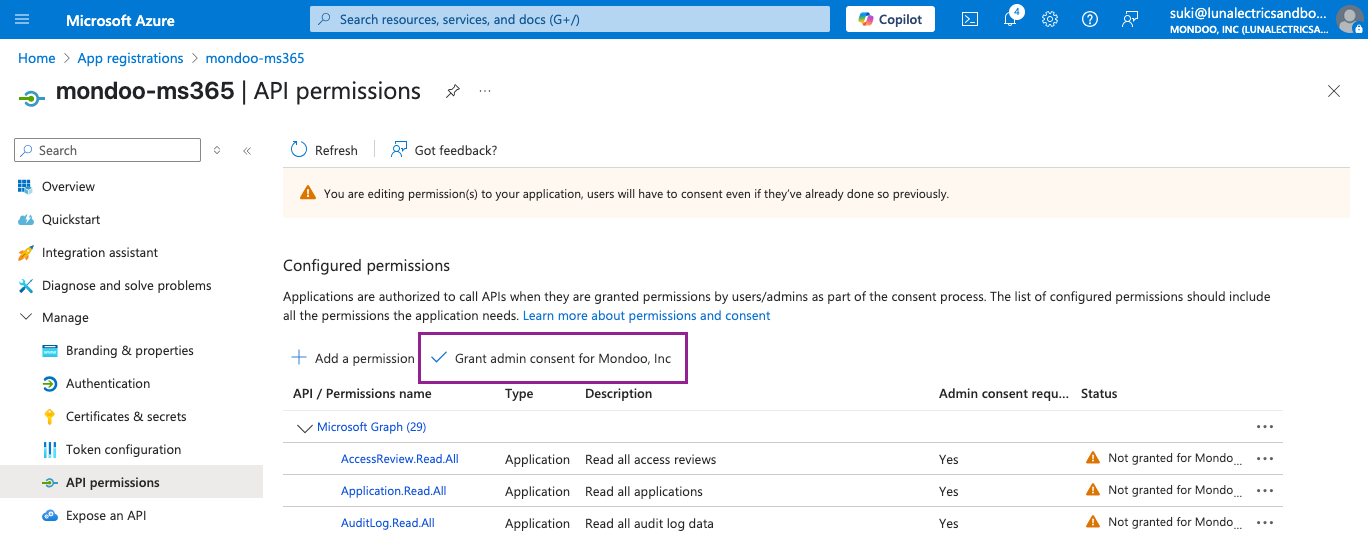Click Add a permission
The height and width of the screenshot is (535, 1368).
tap(353, 358)
